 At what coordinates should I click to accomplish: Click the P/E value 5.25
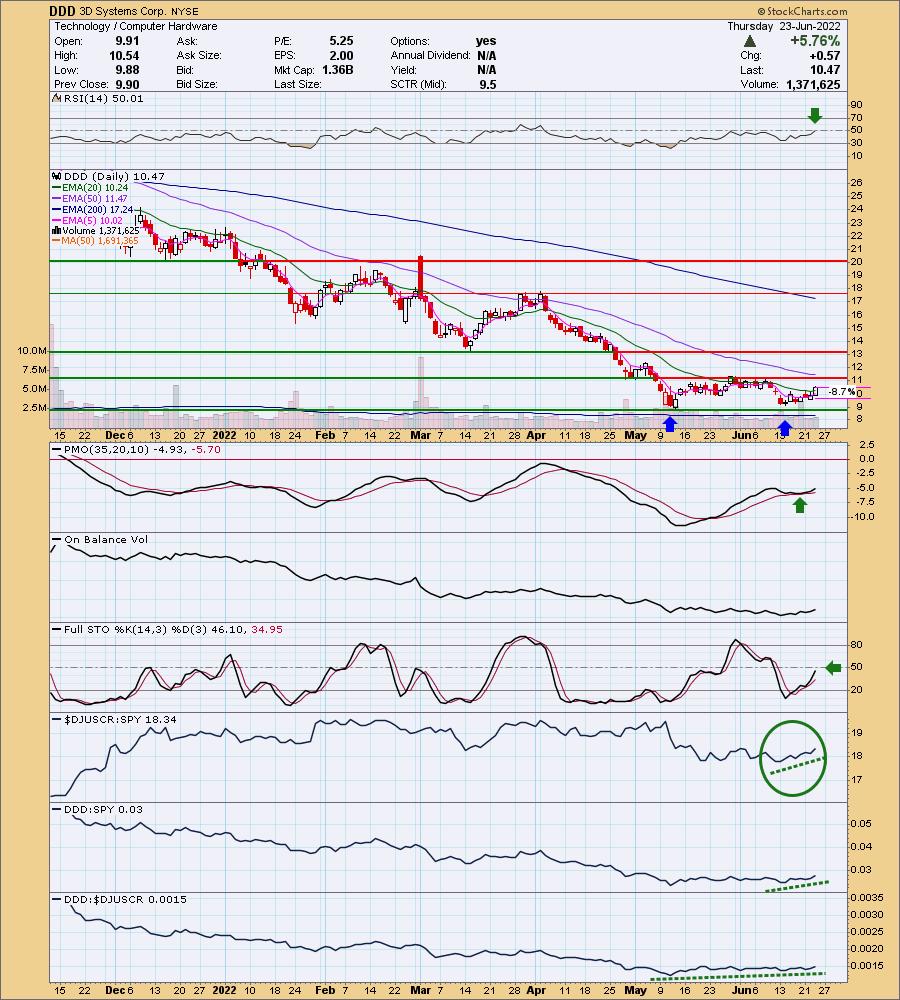[x=341, y=41]
